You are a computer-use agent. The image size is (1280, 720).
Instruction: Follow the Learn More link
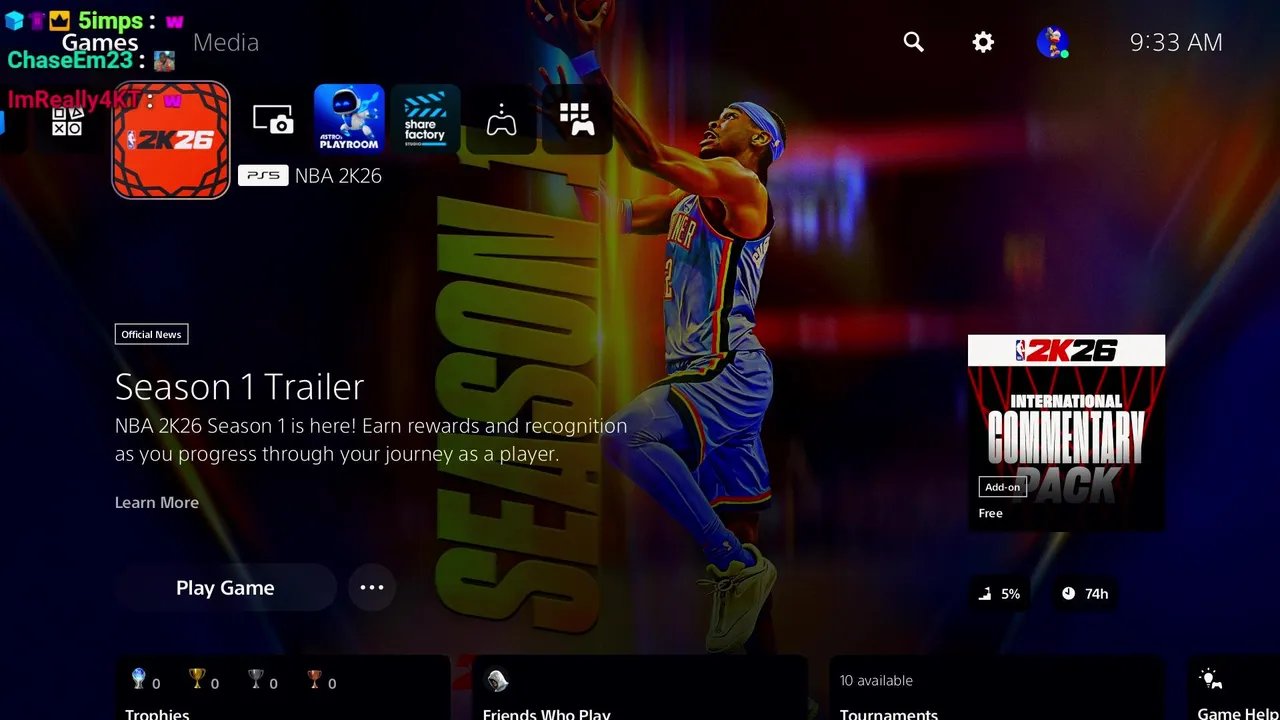[157, 502]
